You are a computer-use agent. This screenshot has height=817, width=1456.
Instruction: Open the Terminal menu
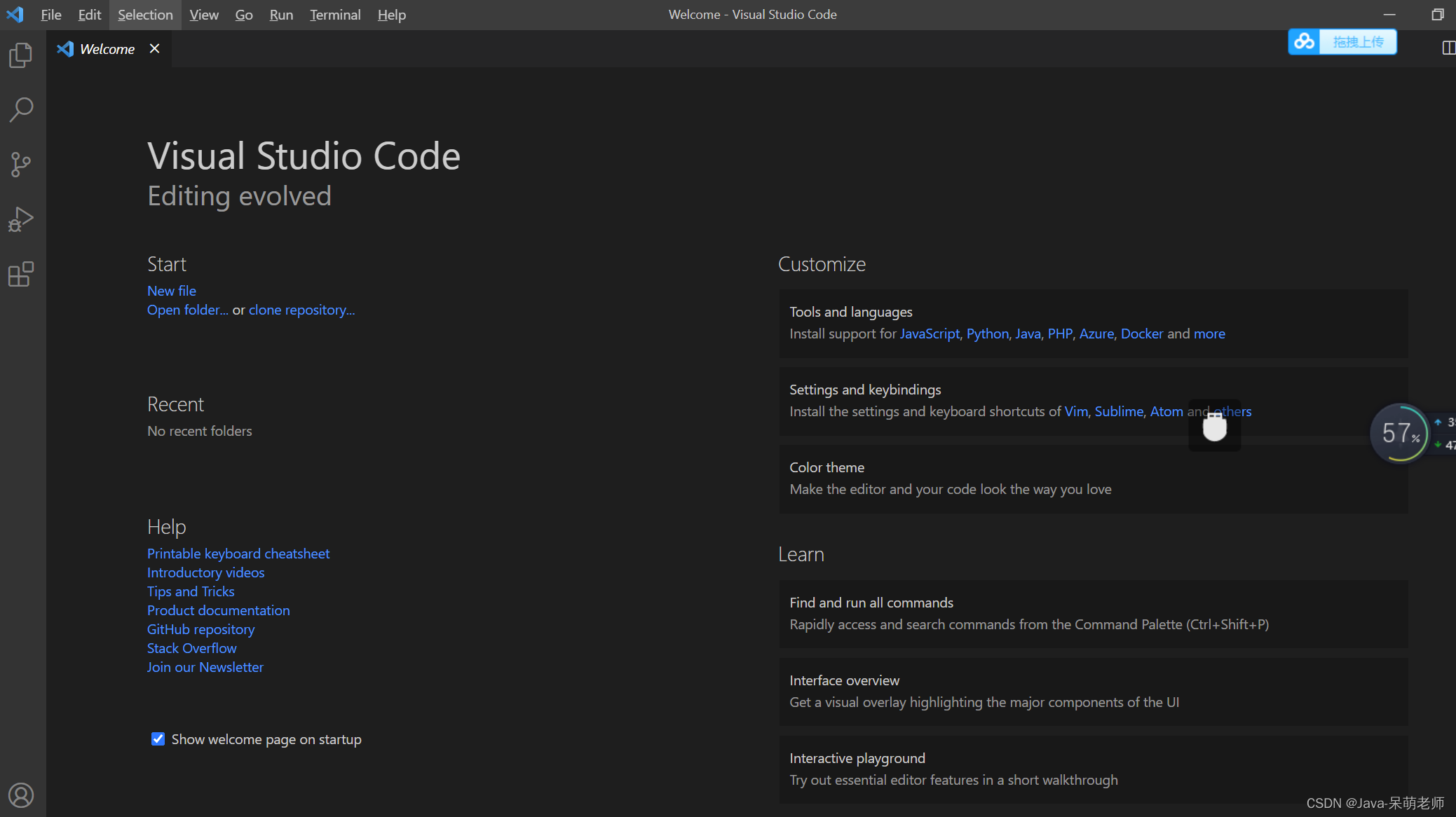[335, 14]
